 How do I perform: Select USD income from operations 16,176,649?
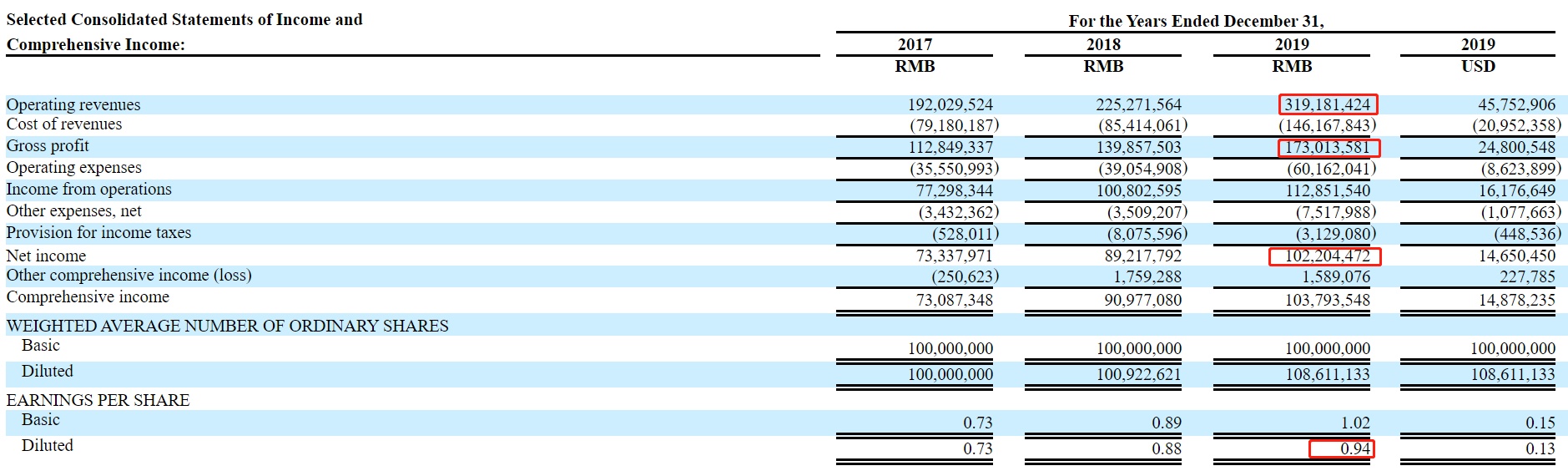[x=1517, y=191]
